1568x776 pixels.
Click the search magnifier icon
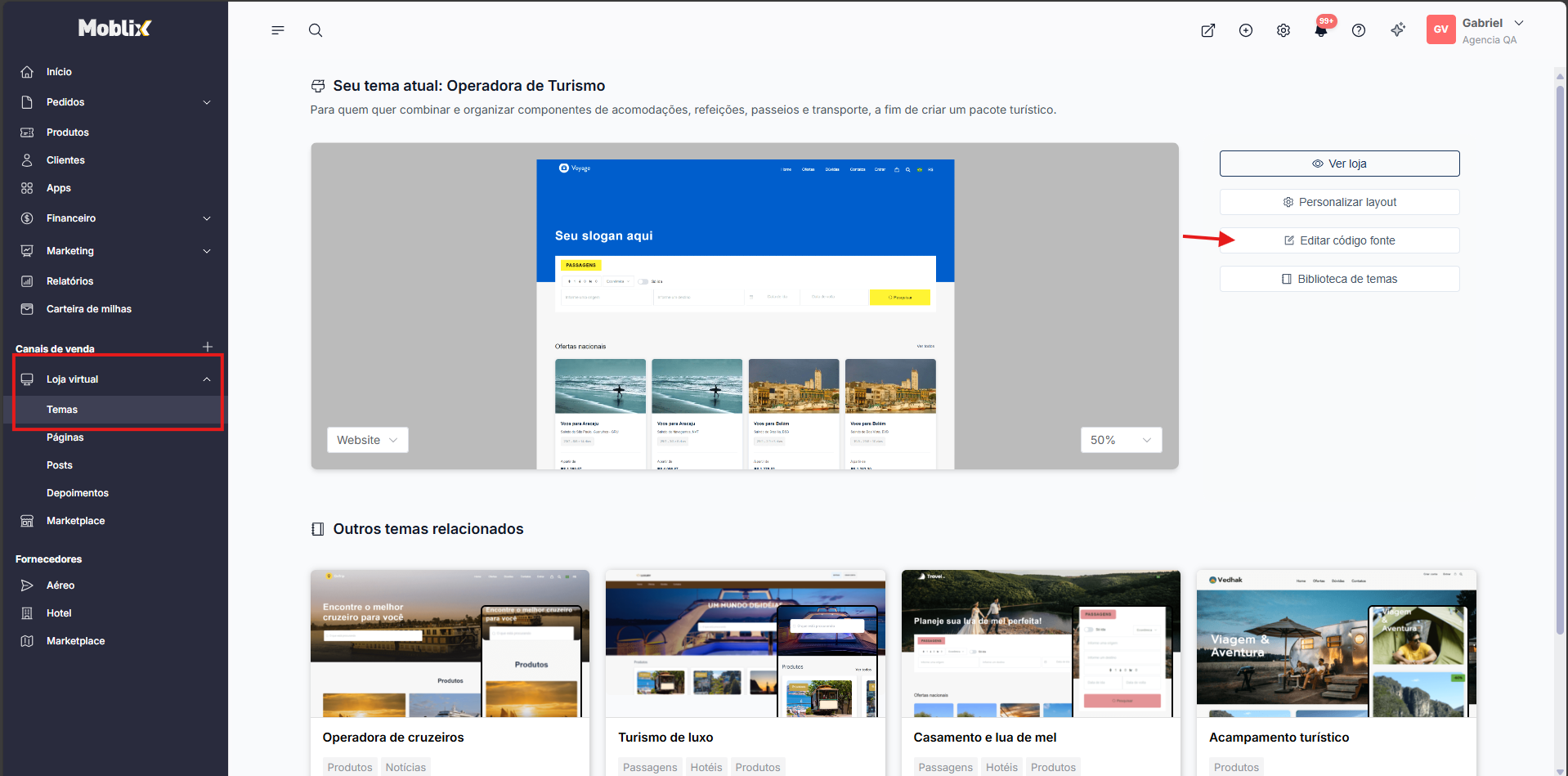click(x=316, y=30)
